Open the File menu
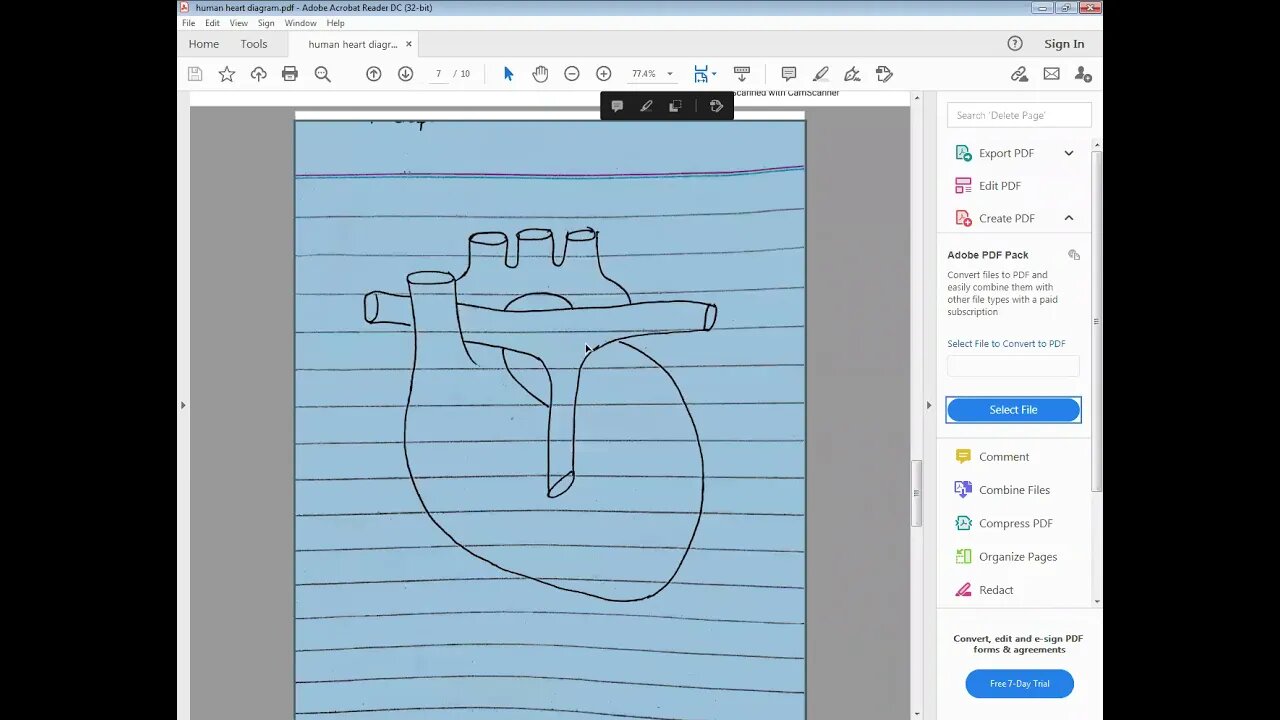 (188, 23)
